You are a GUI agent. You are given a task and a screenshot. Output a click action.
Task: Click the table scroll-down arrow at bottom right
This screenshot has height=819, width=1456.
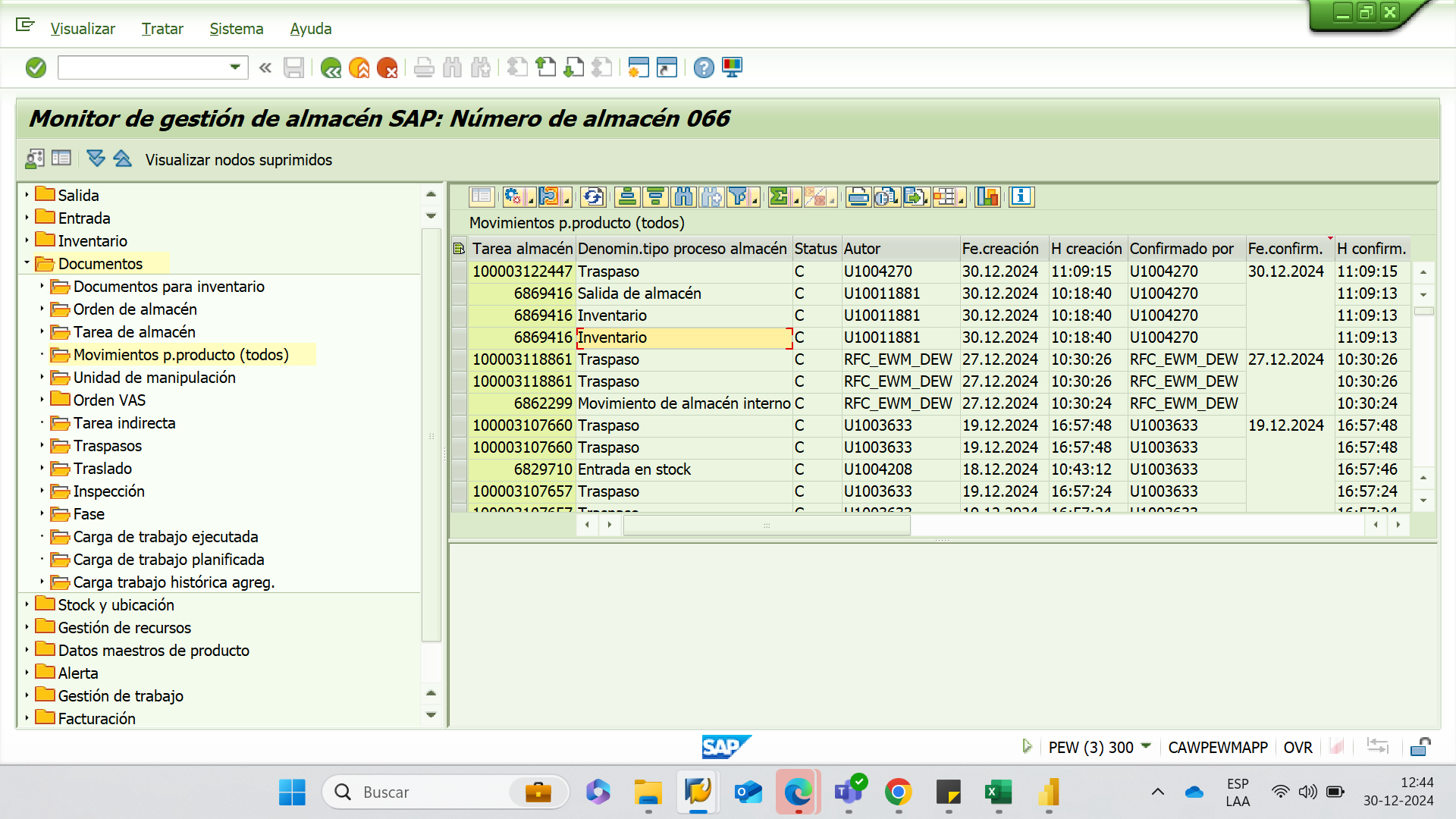click(1423, 500)
